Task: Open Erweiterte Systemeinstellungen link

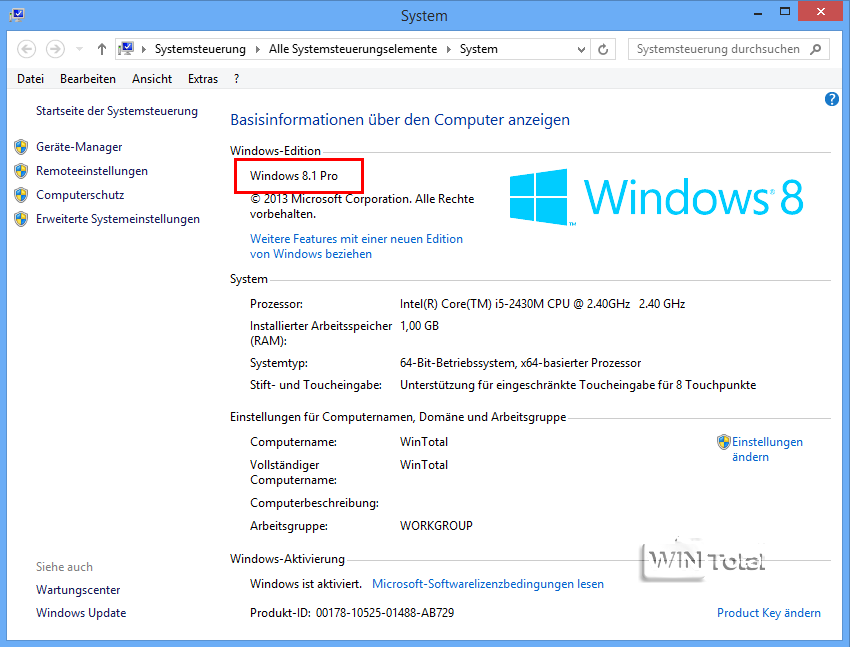Action: click(x=118, y=219)
